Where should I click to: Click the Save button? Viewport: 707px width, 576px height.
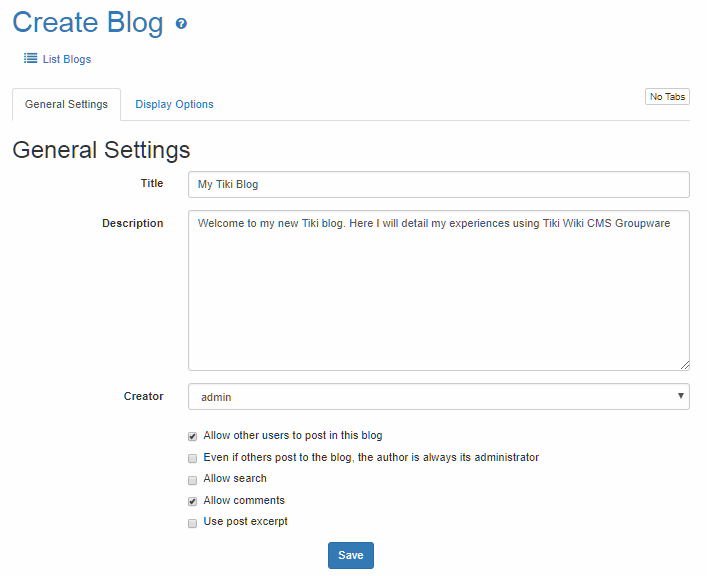click(x=350, y=555)
